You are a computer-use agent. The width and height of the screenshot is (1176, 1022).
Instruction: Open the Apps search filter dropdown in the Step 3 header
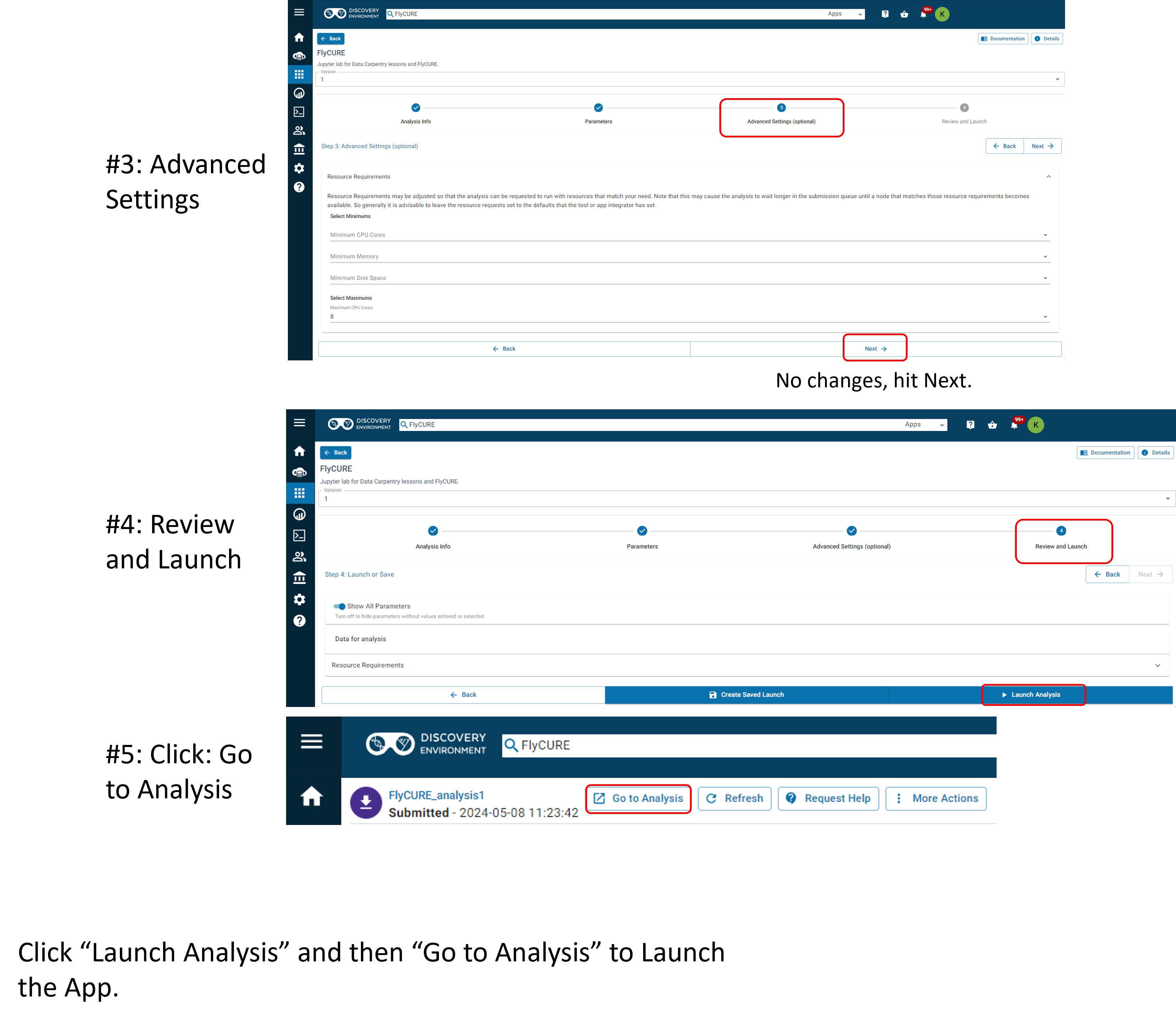[845, 14]
